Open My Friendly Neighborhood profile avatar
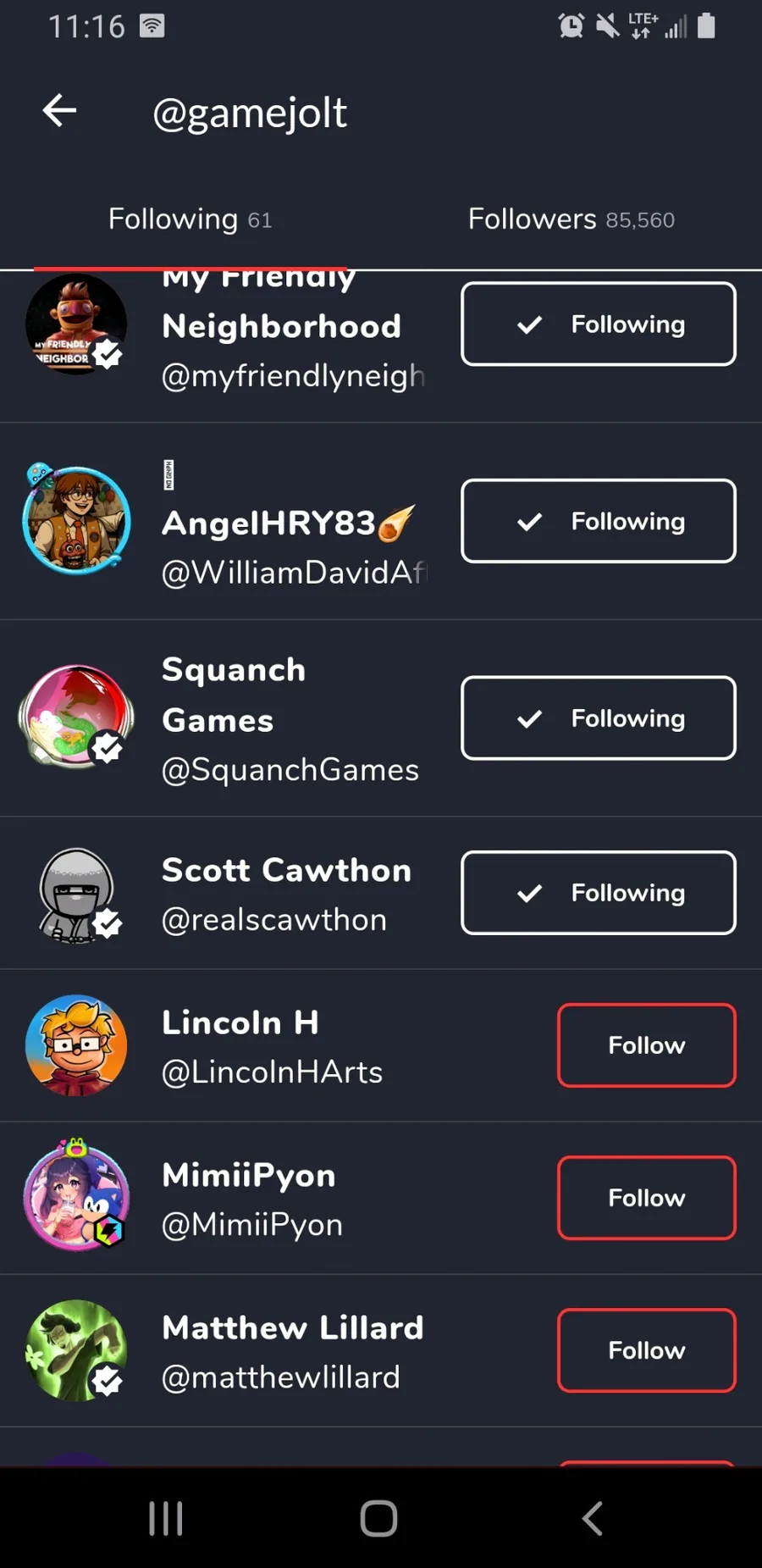The image size is (762, 1568). click(x=76, y=324)
